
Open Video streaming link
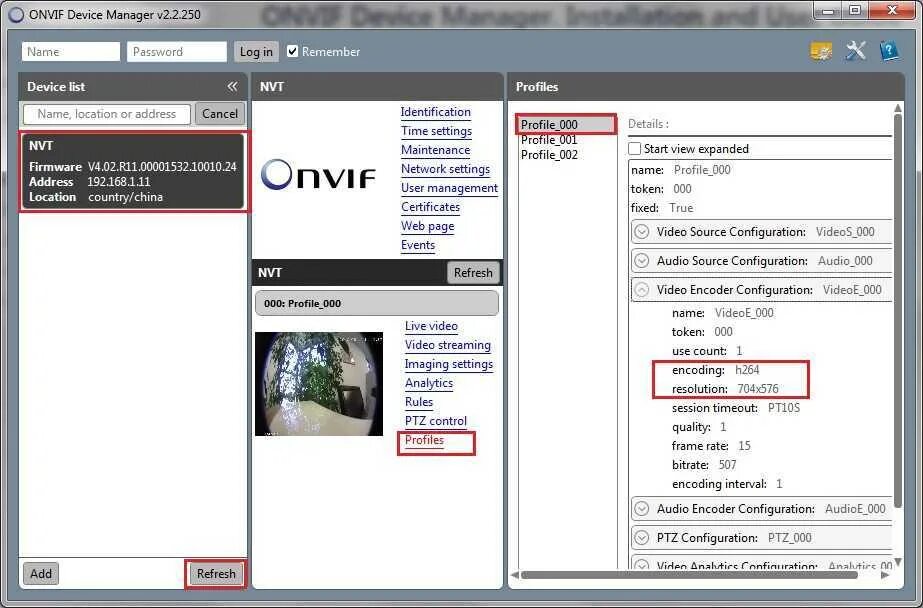coord(447,345)
